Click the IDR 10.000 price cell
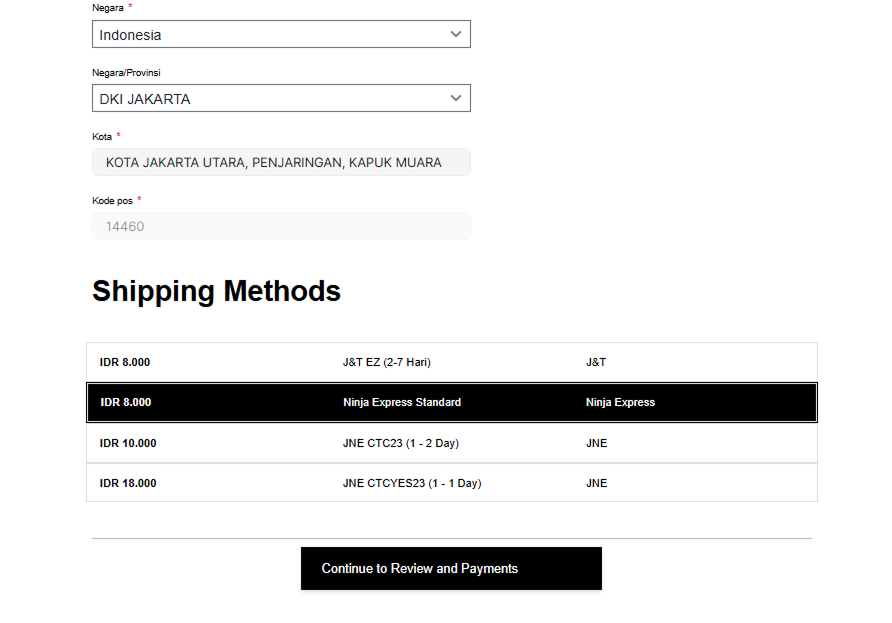 coord(128,443)
